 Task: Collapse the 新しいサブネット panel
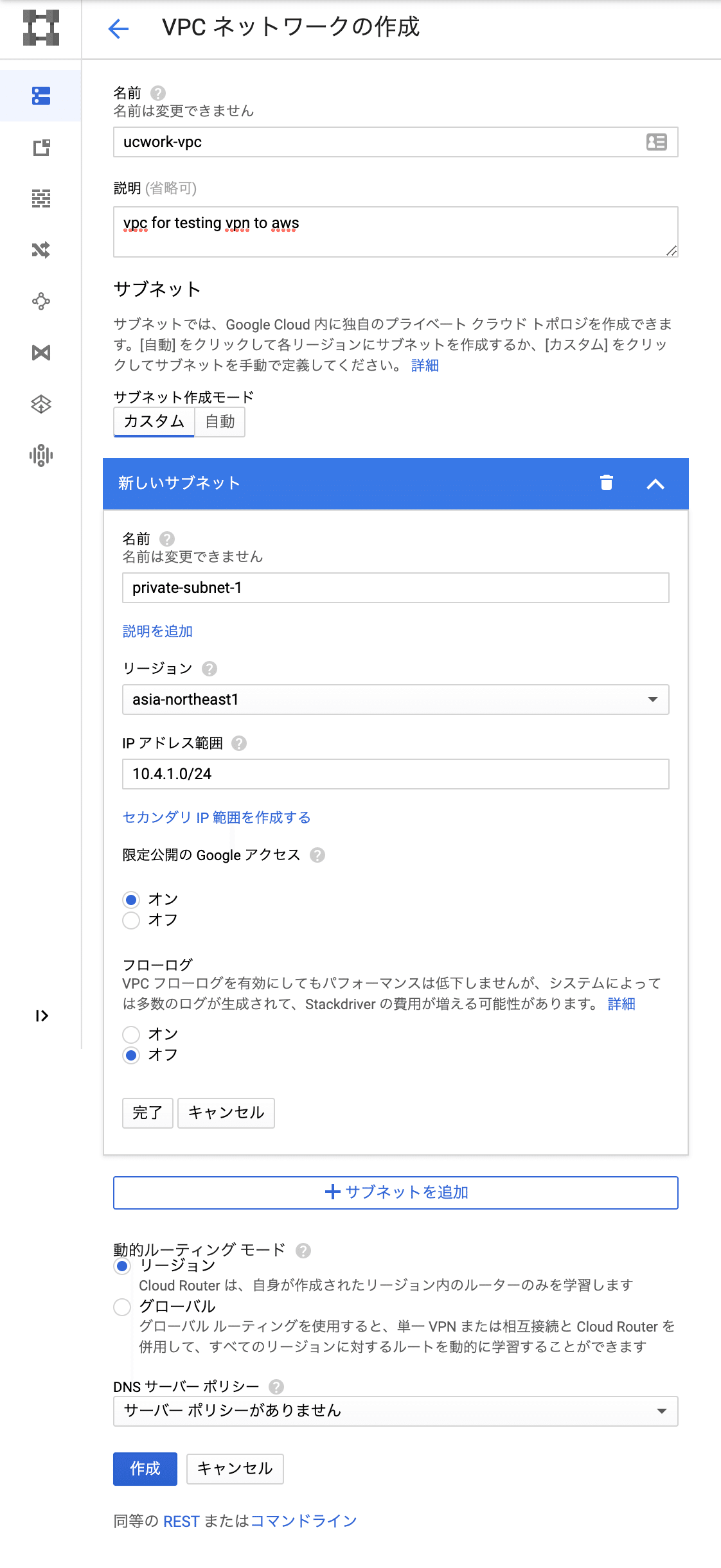point(655,484)
